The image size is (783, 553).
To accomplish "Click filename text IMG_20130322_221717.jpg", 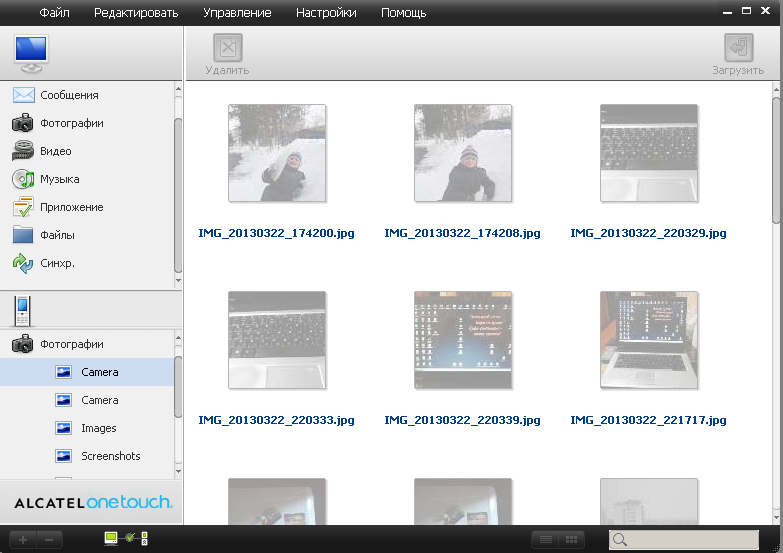I will pos(648,420).
